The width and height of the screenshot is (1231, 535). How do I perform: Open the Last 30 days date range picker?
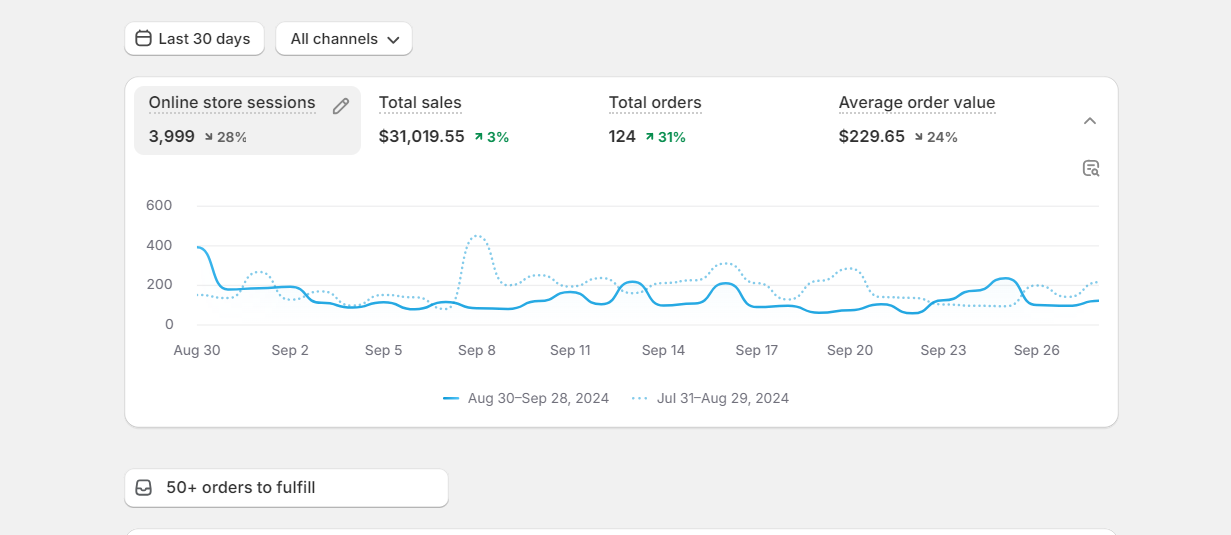195,39
